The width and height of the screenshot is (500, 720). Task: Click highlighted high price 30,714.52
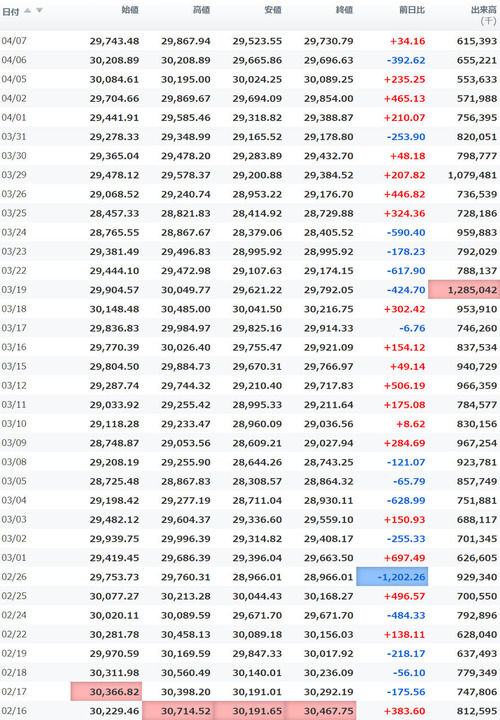click(x=178, y=711)
